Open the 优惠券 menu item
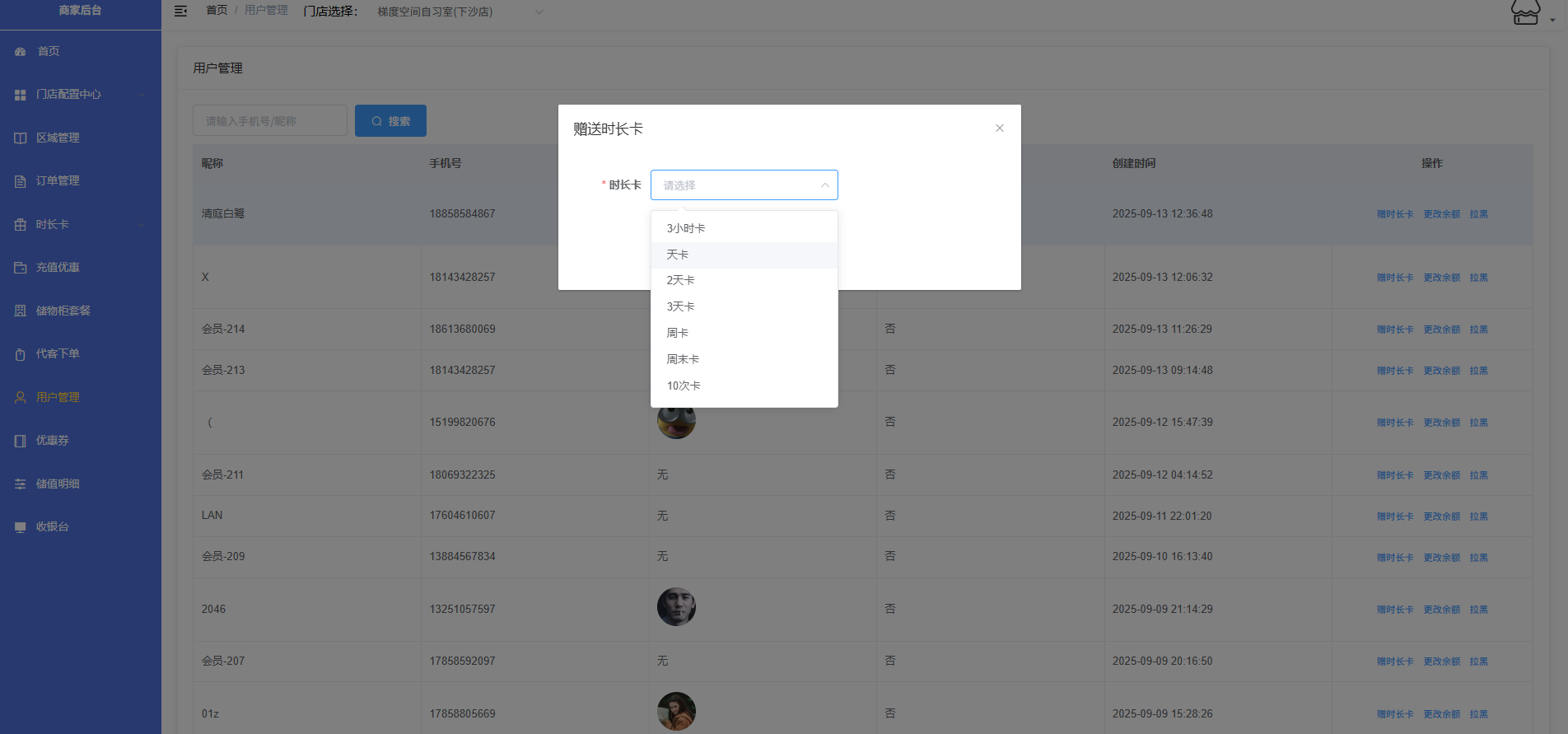The height and width of the screenshot is (734, 1568). click(x=53, y=441)
